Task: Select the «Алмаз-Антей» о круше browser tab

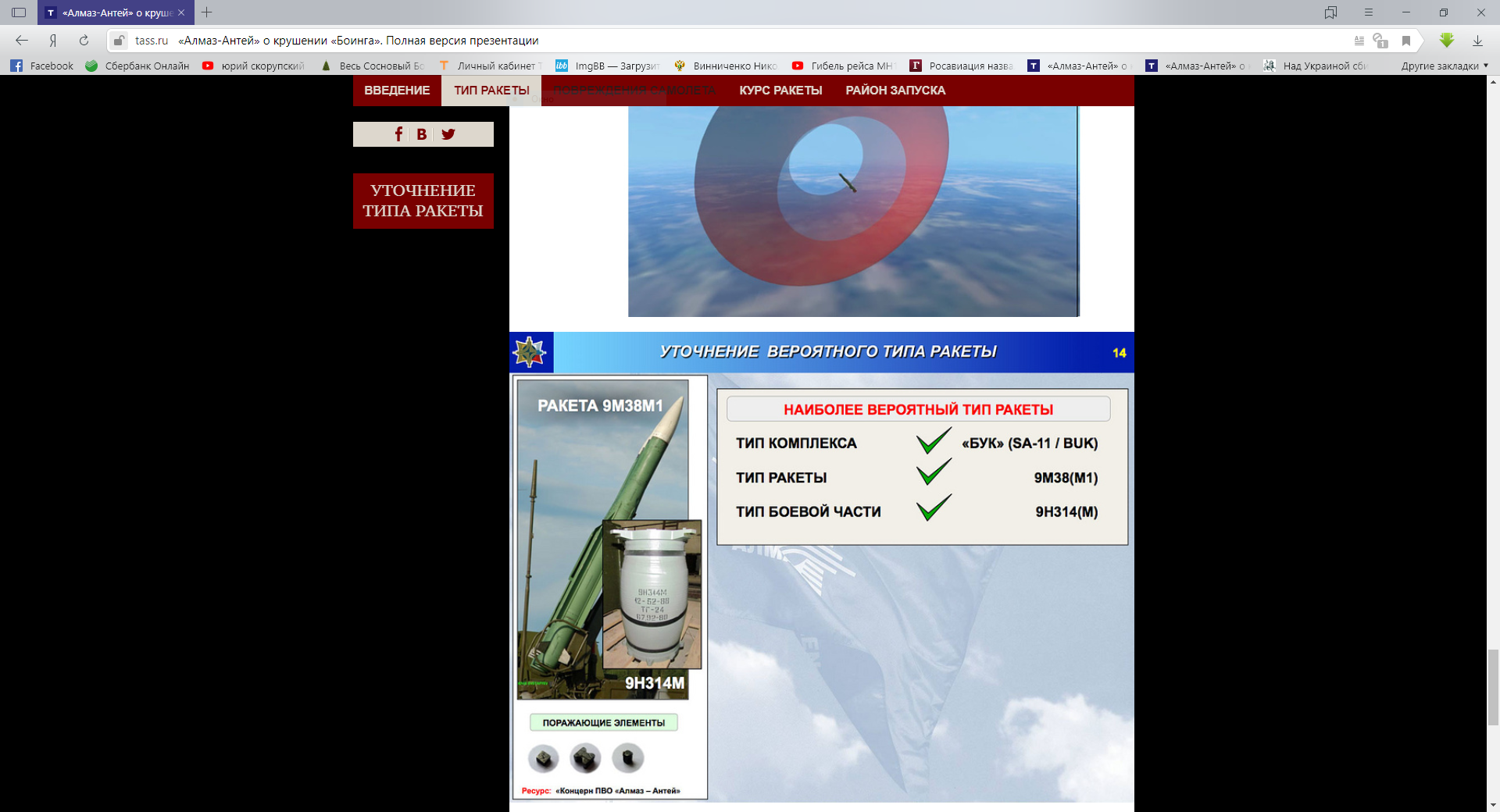Action: [115, 12]
